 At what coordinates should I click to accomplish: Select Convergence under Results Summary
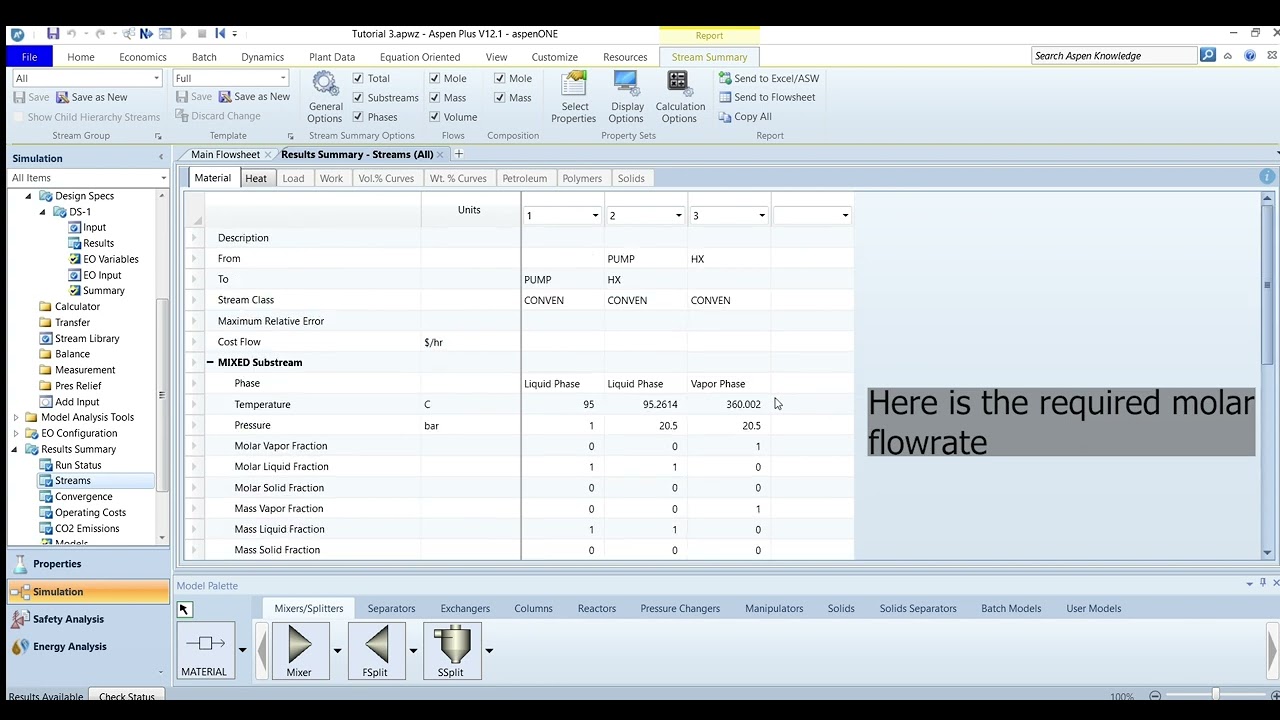click(84, 497)
